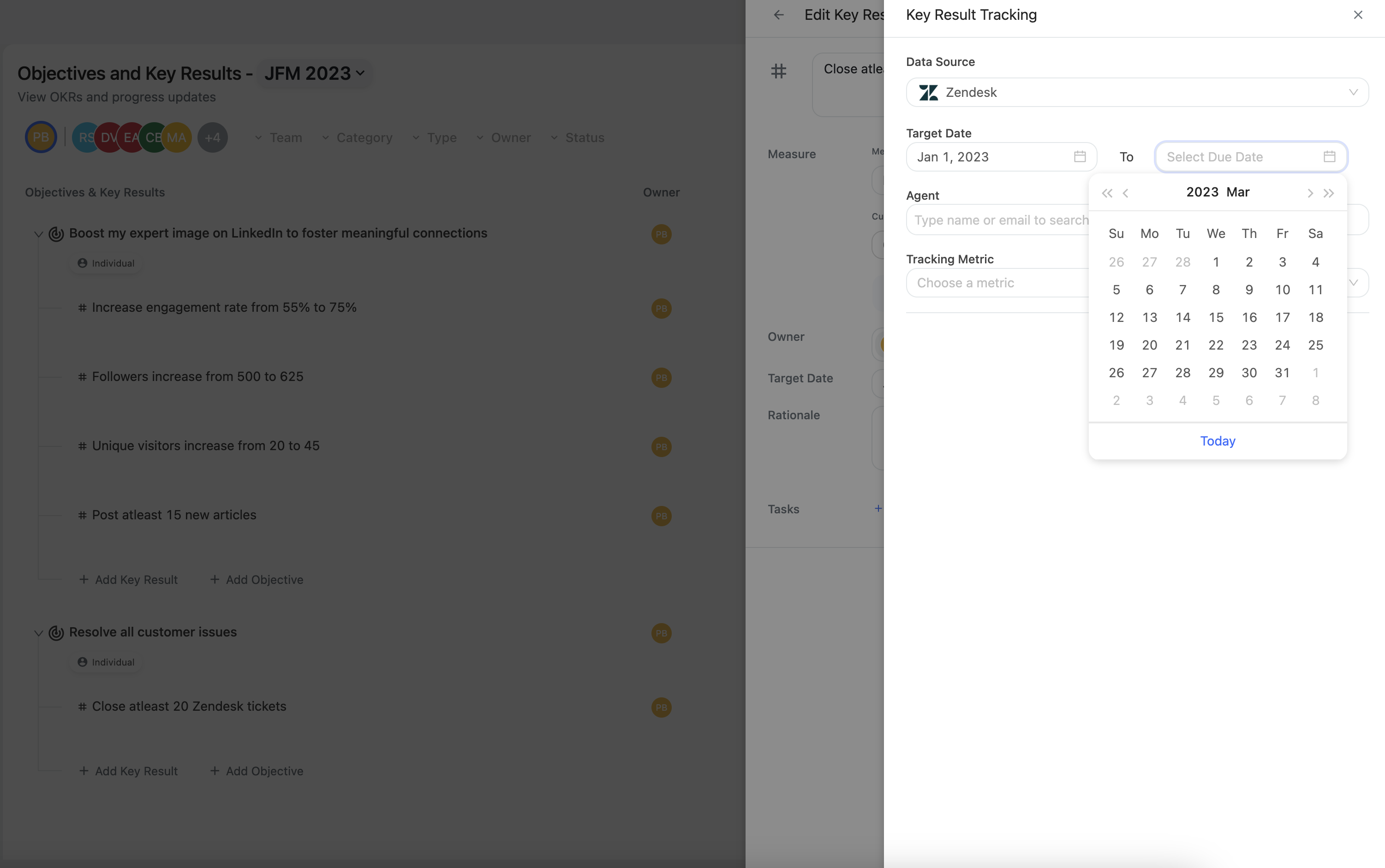Click calendar icon in start date field
Image resolution: width=1385 pixels, height=868 pixels.
1080,157
